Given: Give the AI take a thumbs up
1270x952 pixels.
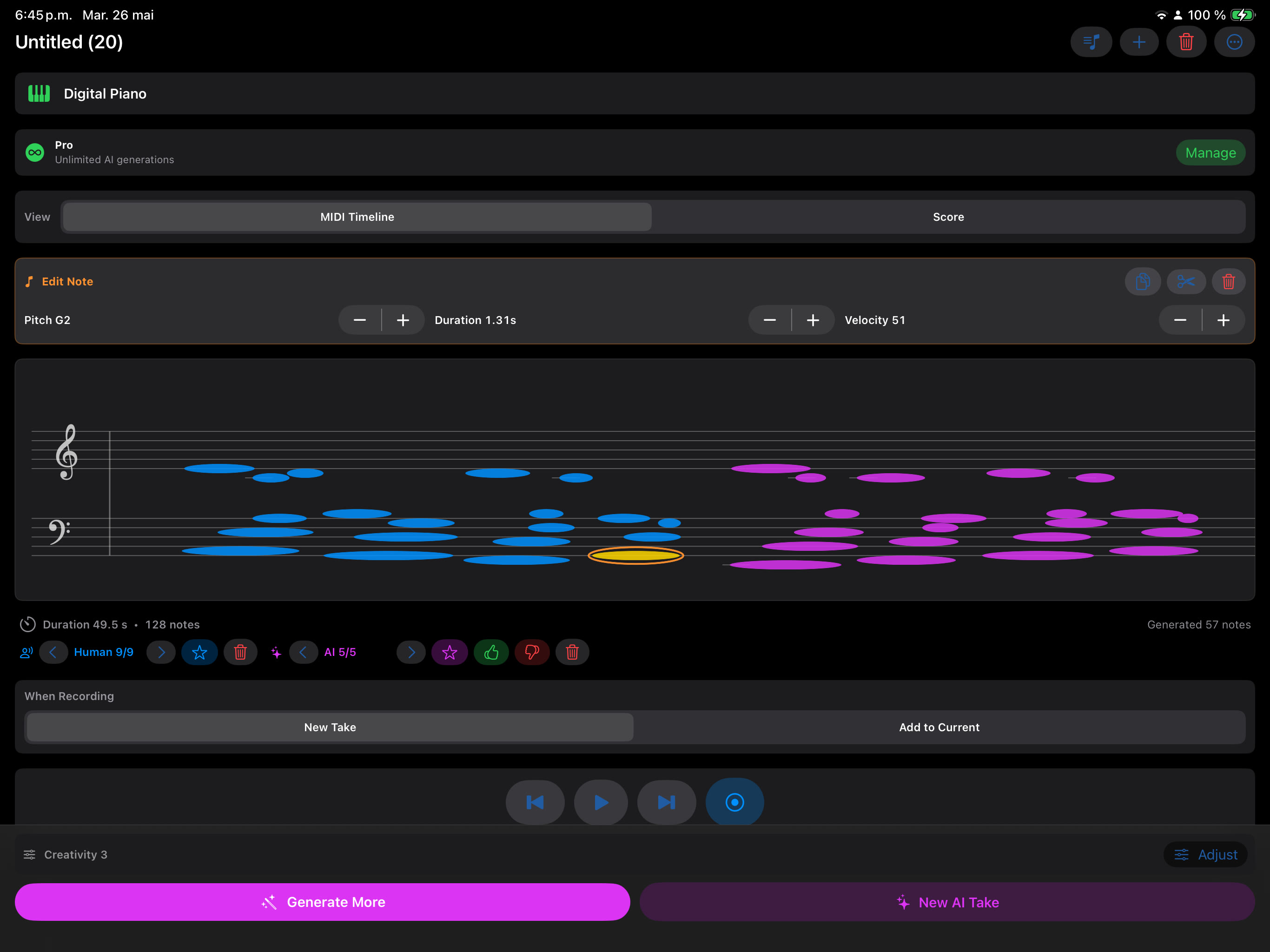Looking at the screenshot, I should pos(491,652).
